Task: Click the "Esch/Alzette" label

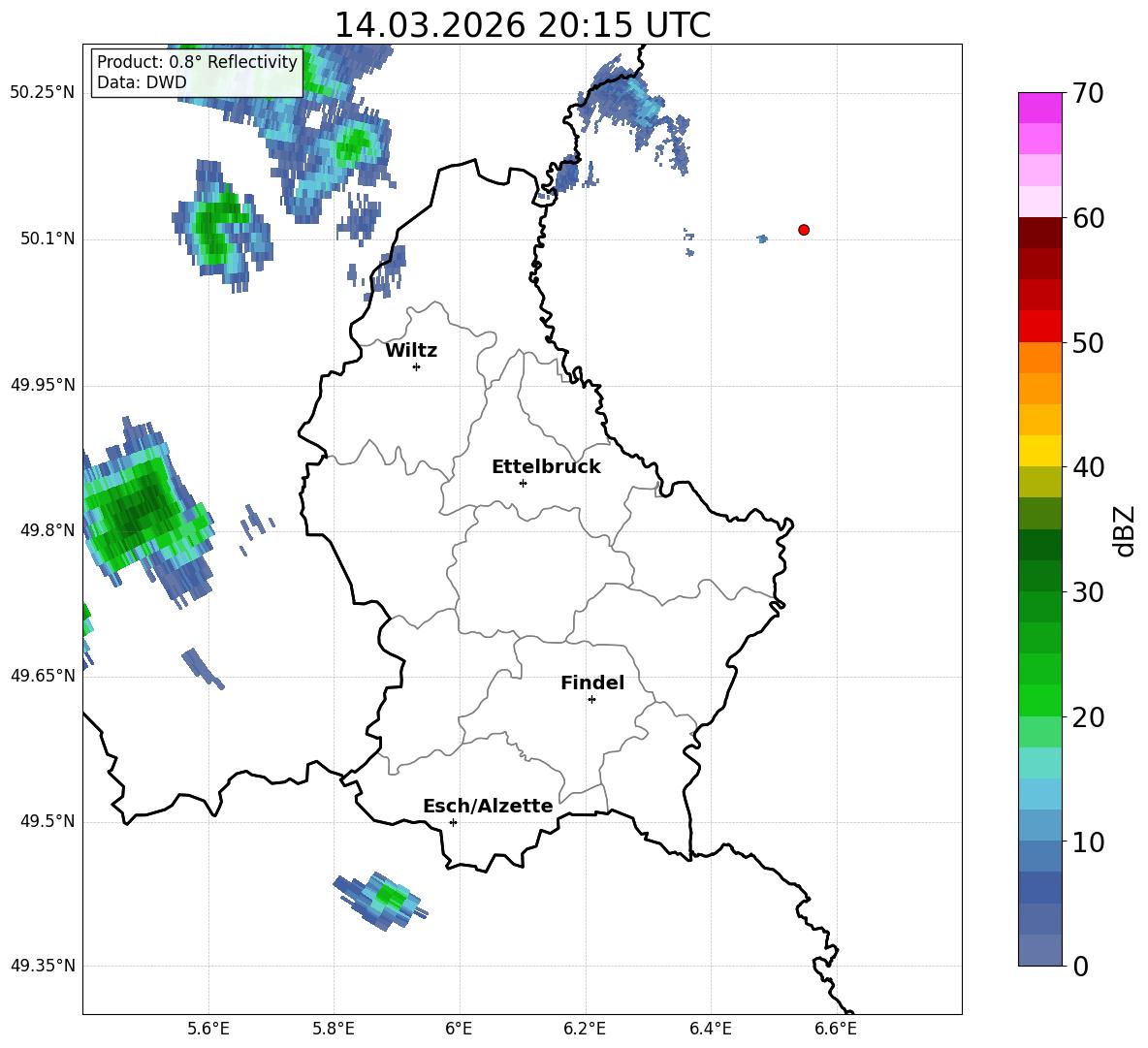Action: click(488, 806)
